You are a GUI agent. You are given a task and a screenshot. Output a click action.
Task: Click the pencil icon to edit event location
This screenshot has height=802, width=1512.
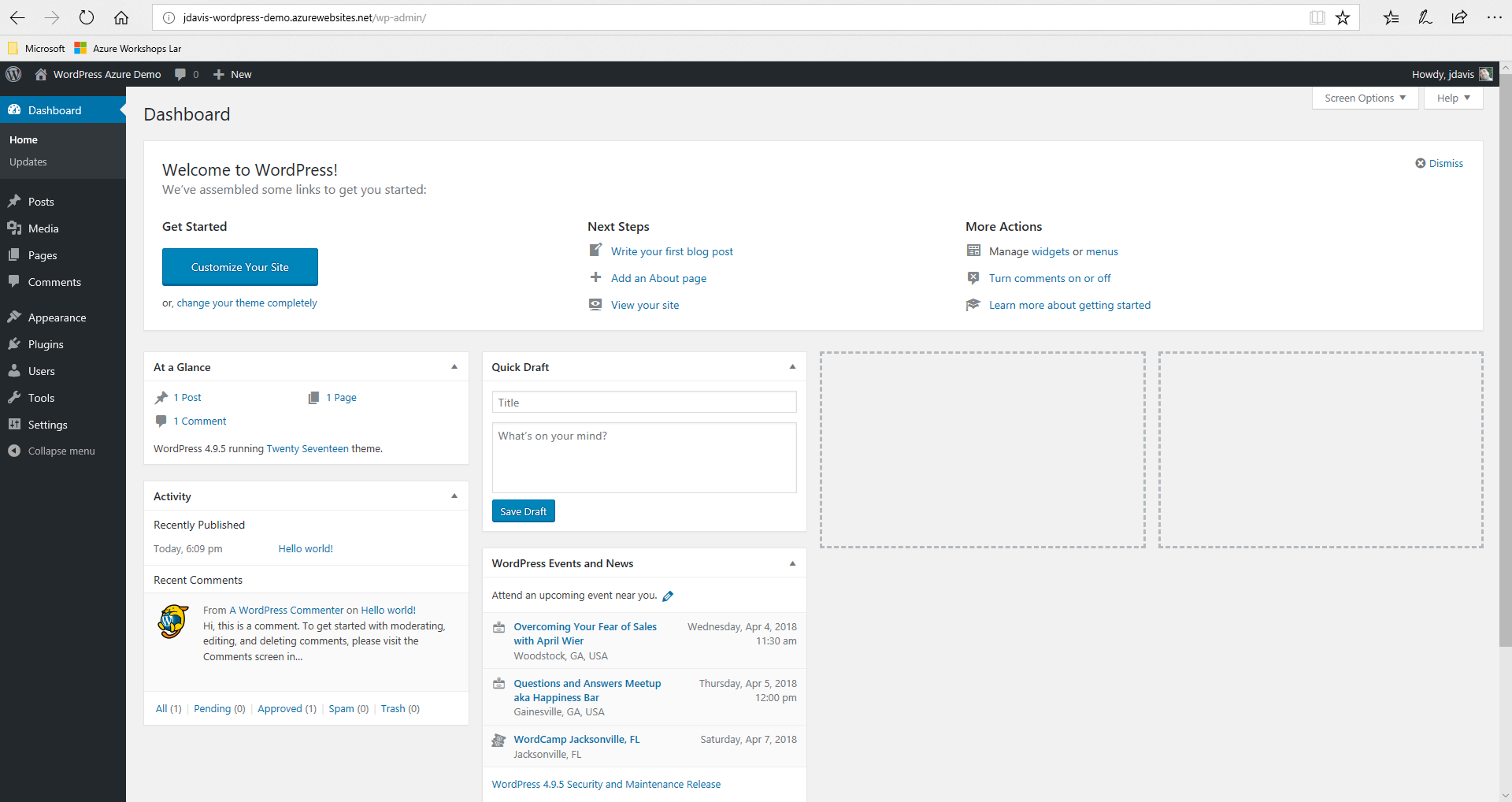click(668, 596)
